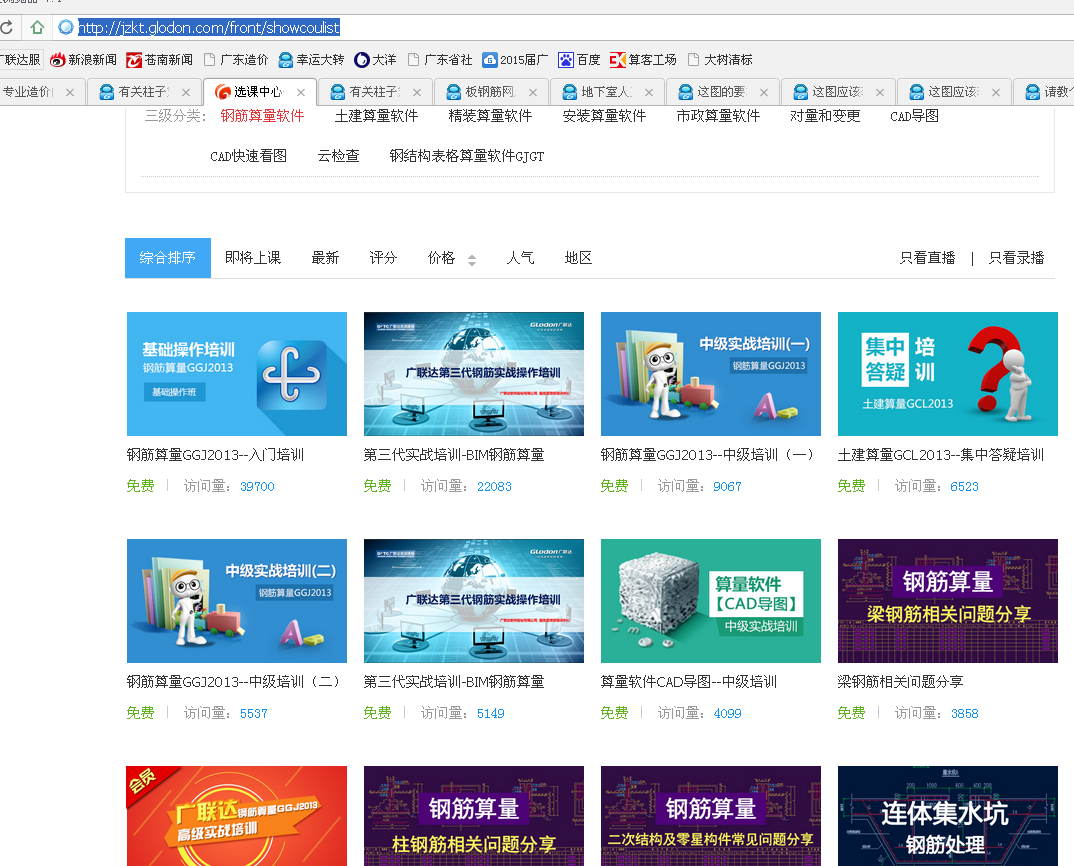Viewport: 1074px width, 866px height.
Task: Open the 大洋 bookmark
Action: click(375, 60)
